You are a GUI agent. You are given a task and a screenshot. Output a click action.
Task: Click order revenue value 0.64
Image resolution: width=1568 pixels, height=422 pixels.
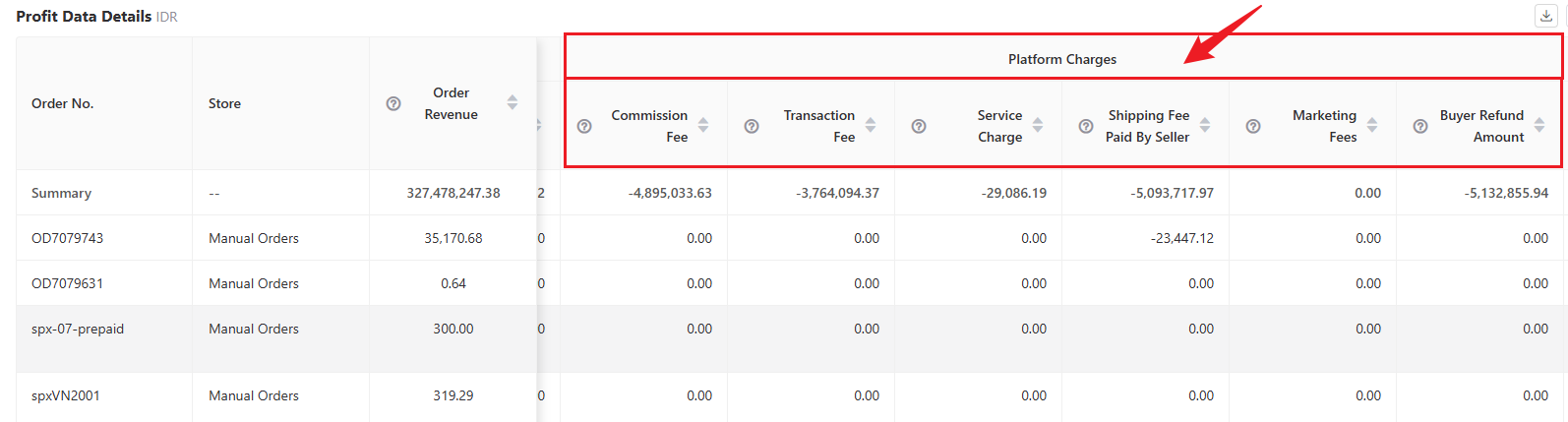(x=453, y=283)
